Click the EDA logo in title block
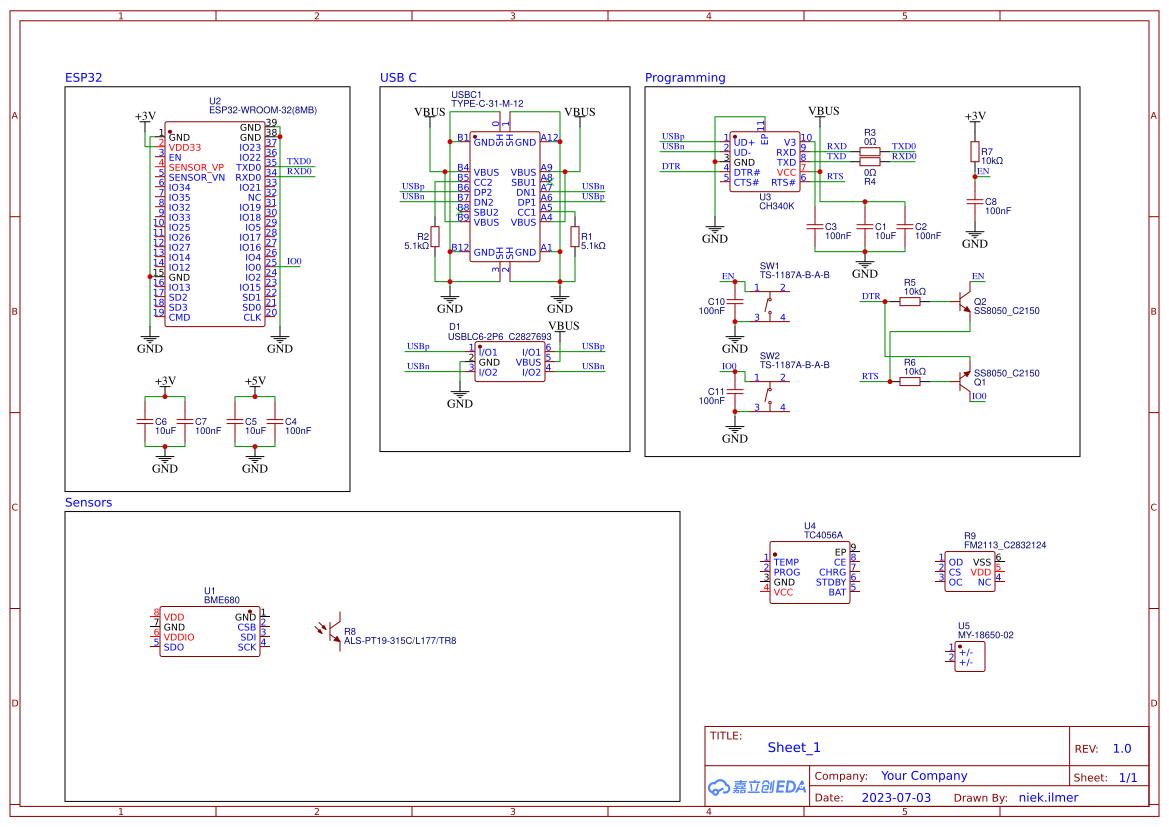1169x827 pixels. click(757, 786)
